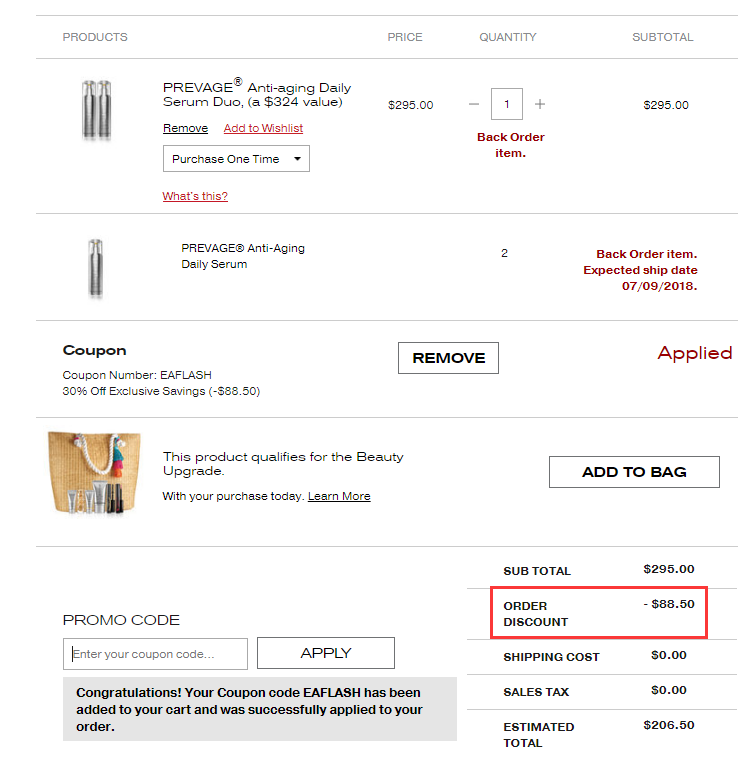The width and height of the screenshot is (756, 767).
Task: Open the Purchase One Time dropdown
Action: click(x=236, y=158)
